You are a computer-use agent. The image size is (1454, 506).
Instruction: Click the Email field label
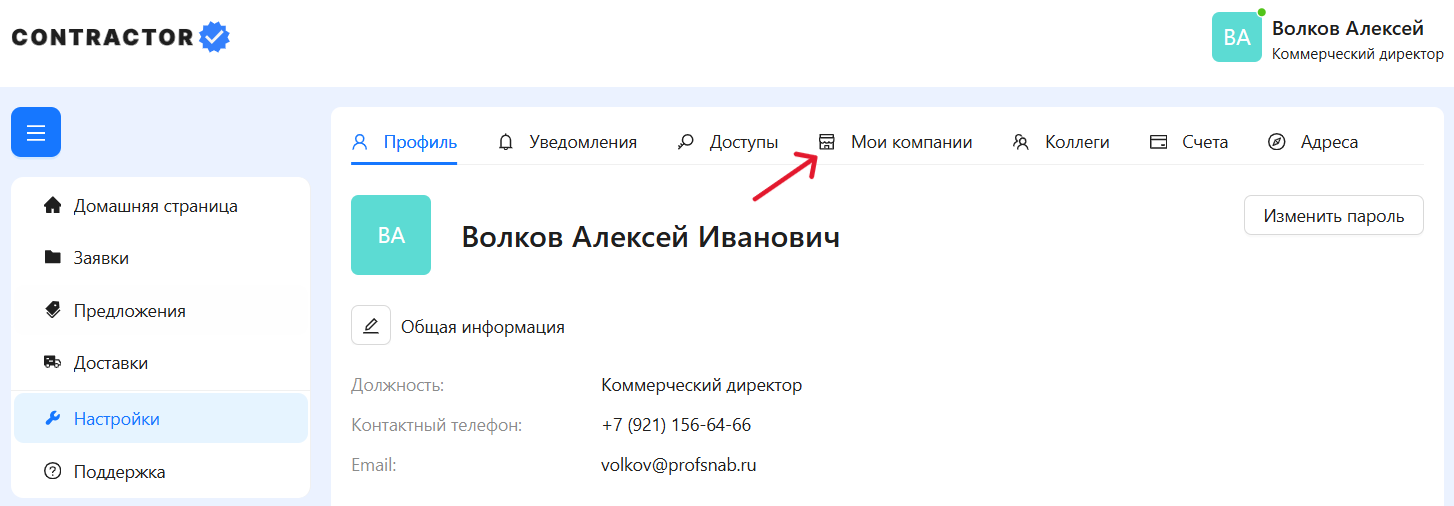(374, 465)
